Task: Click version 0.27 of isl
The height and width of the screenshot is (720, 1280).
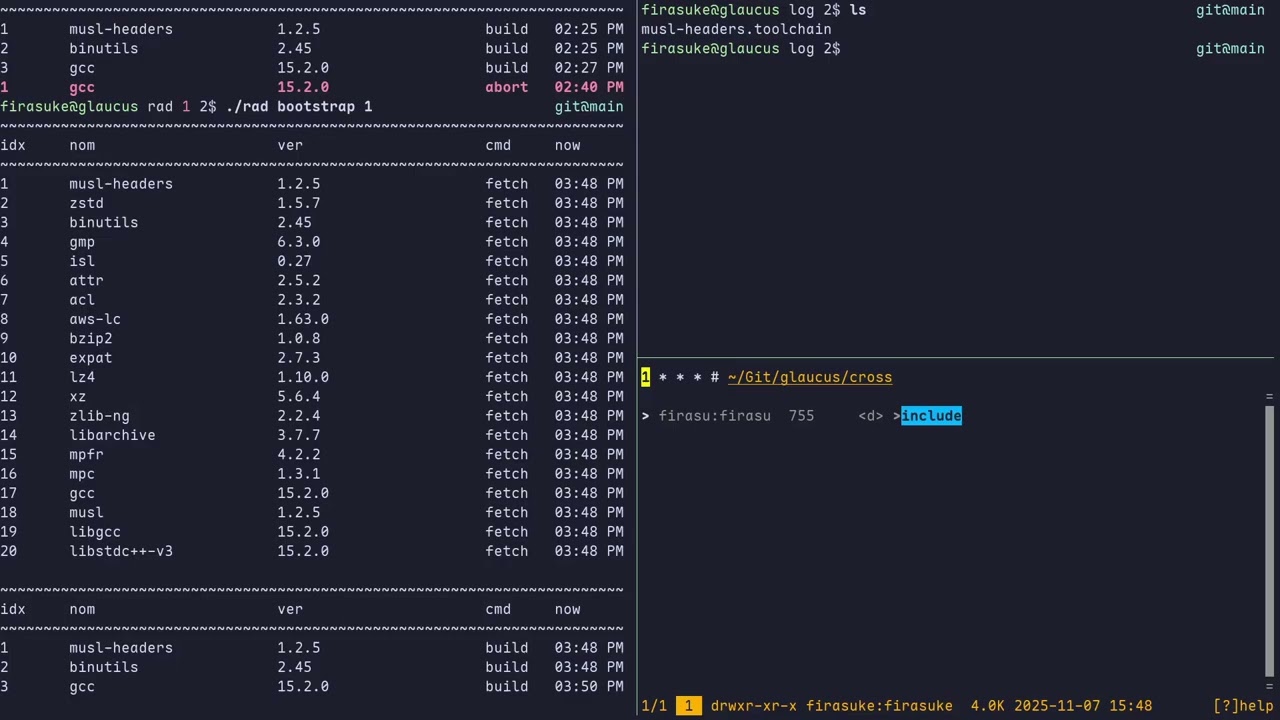Action: pyautogui.click(x=295, y=261)
